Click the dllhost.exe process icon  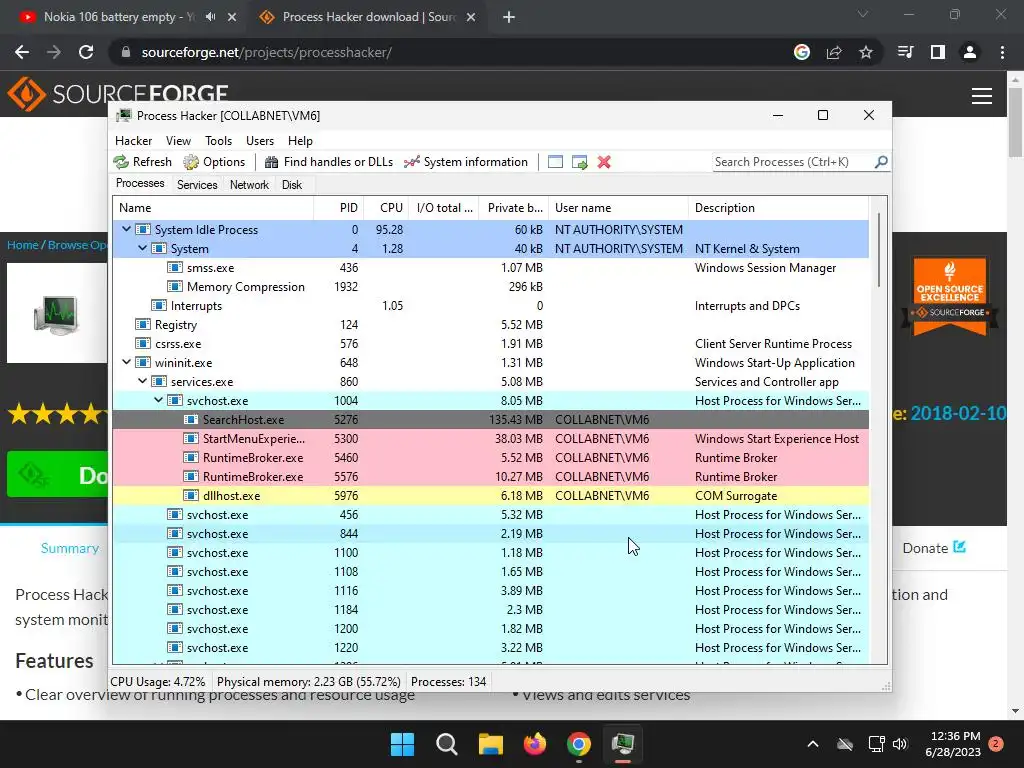(191, 496)
